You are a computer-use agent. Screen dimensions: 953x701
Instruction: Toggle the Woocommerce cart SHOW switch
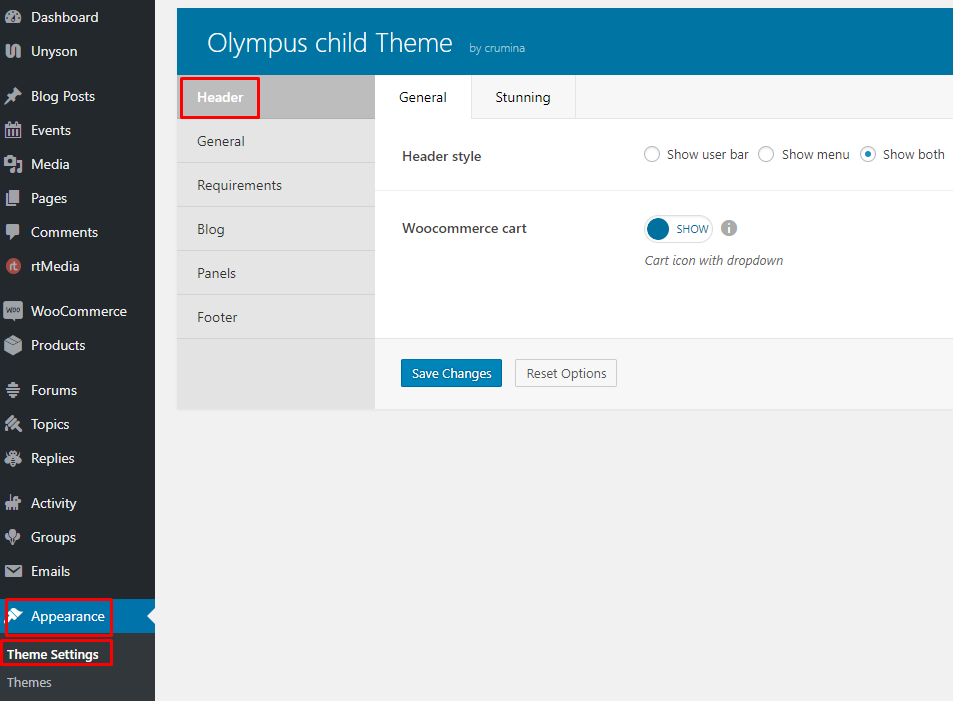(x=678, y=229)
